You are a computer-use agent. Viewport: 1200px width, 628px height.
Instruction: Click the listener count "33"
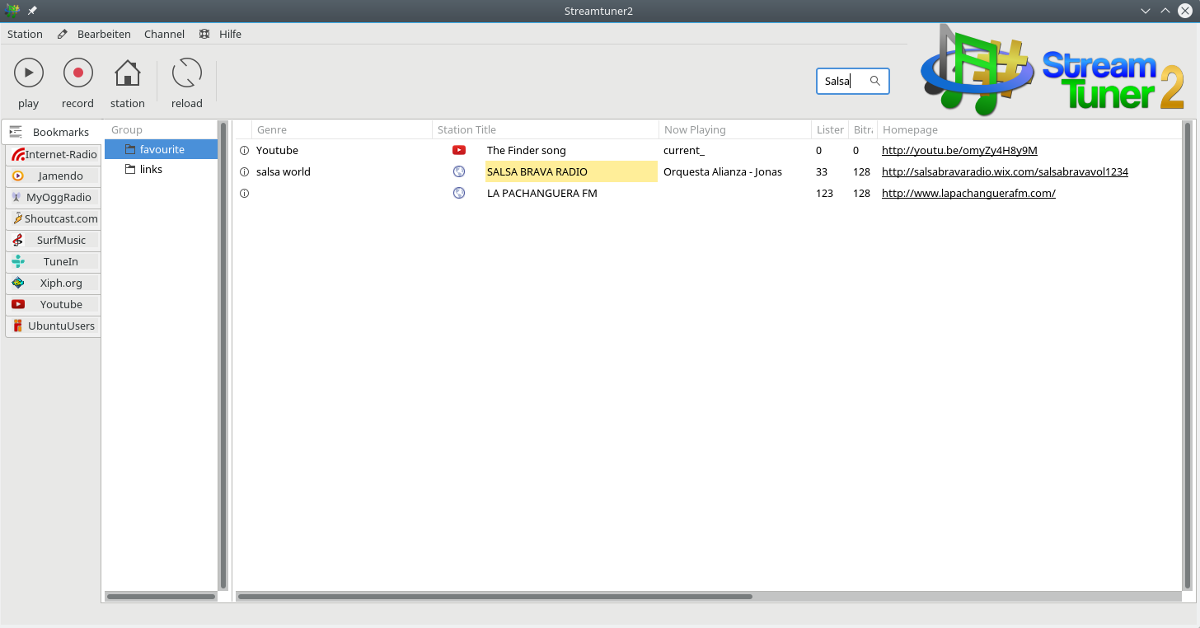[x=822, y=172]
